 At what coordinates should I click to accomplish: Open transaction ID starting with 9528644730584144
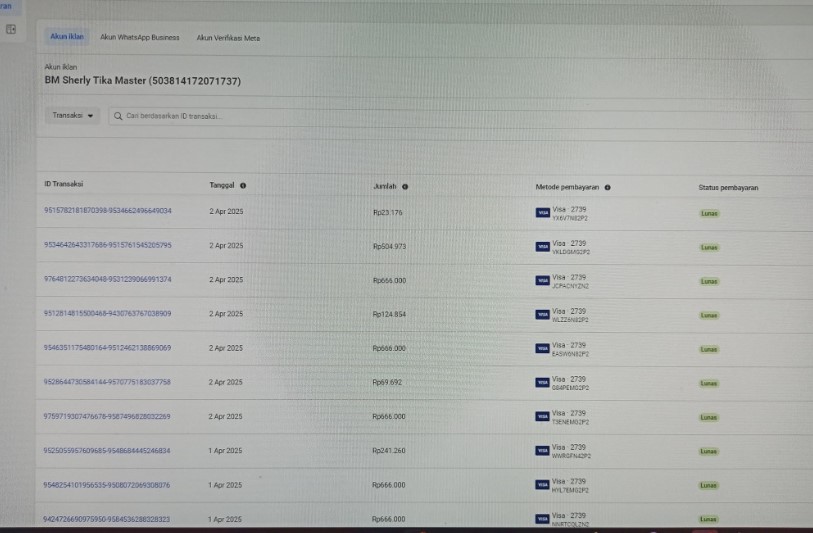pos(107,382)
